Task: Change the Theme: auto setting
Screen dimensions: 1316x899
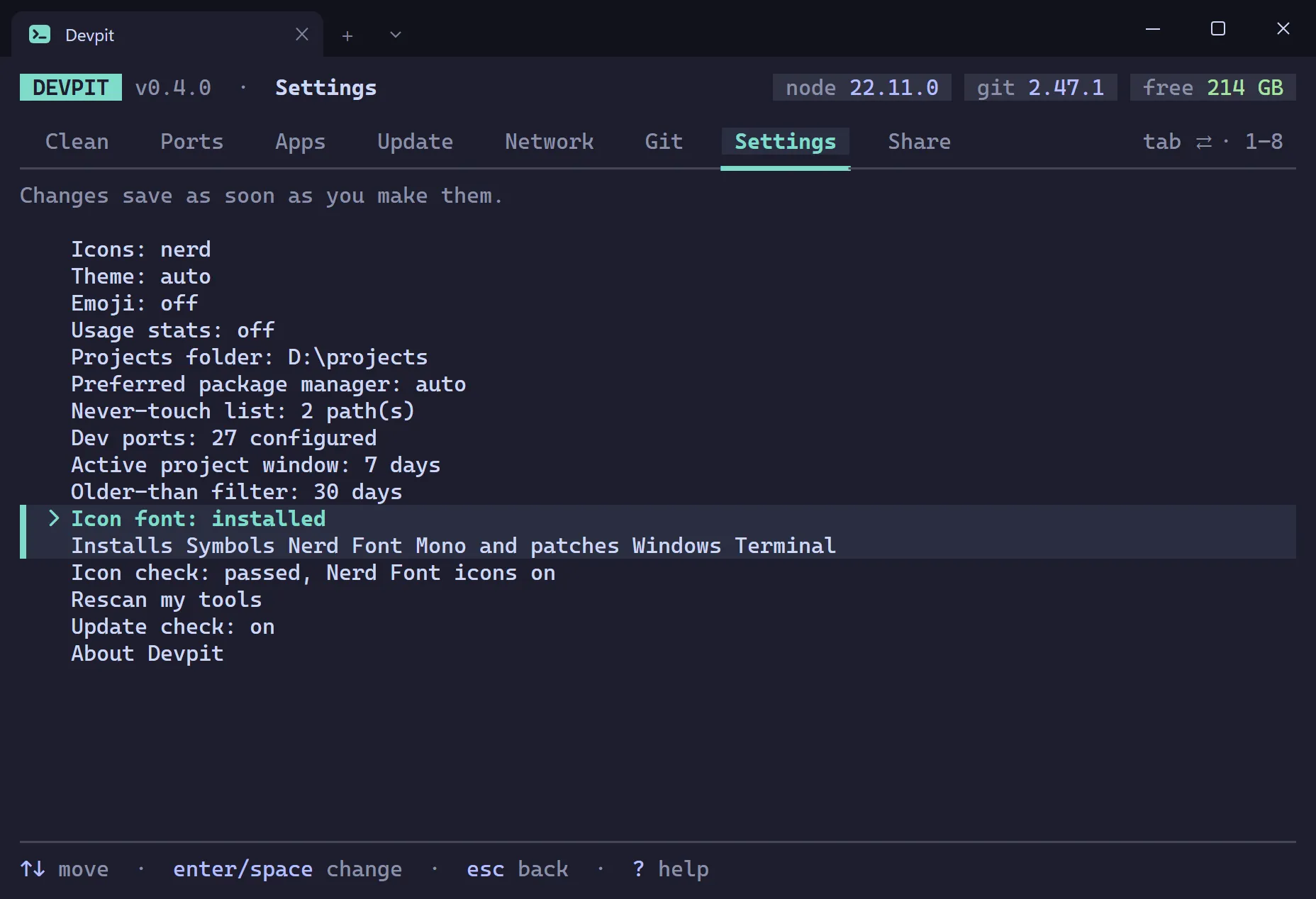Action: [141, 277]
